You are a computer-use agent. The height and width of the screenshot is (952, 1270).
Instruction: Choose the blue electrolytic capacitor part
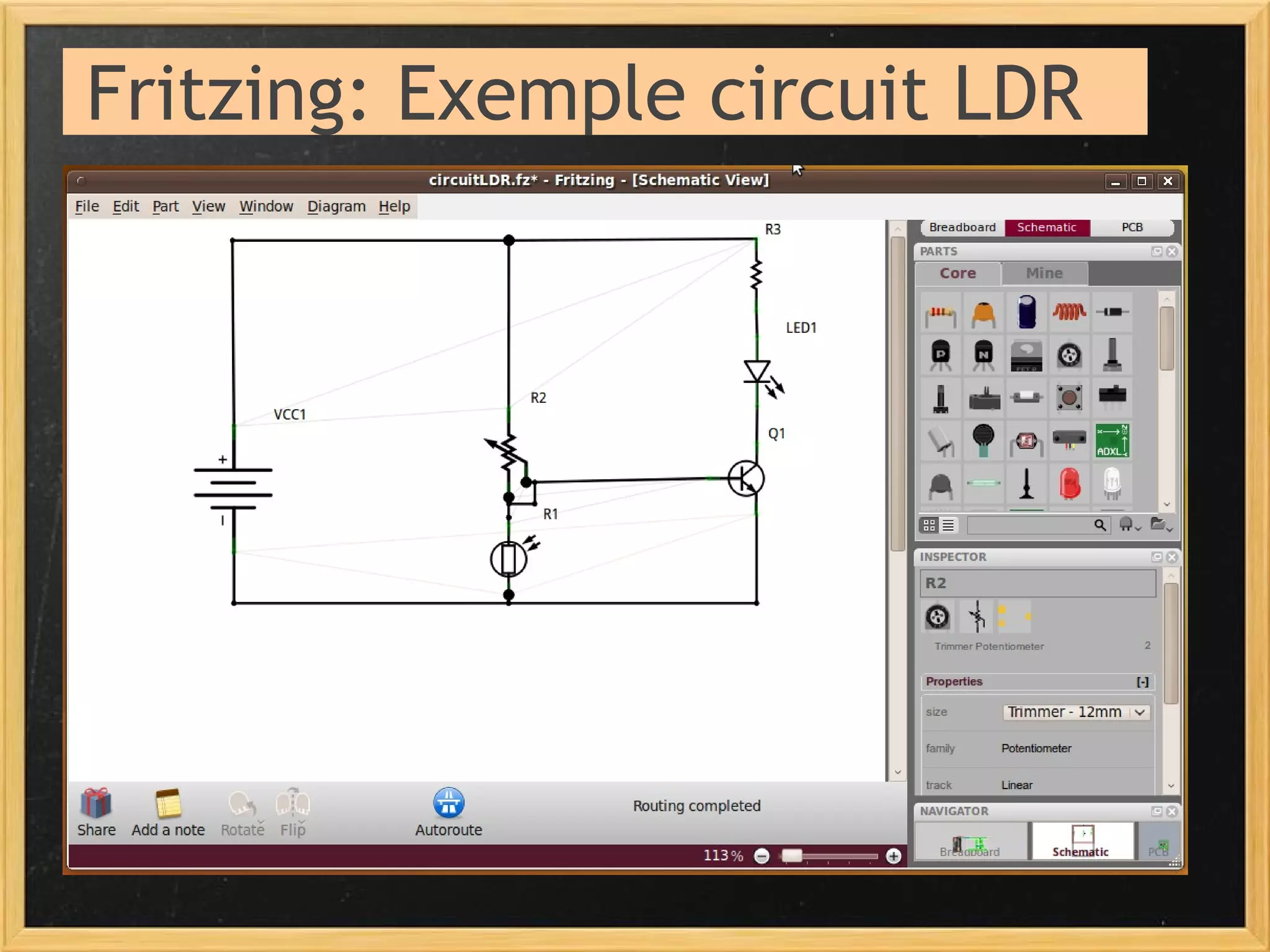pos(1026,312)
